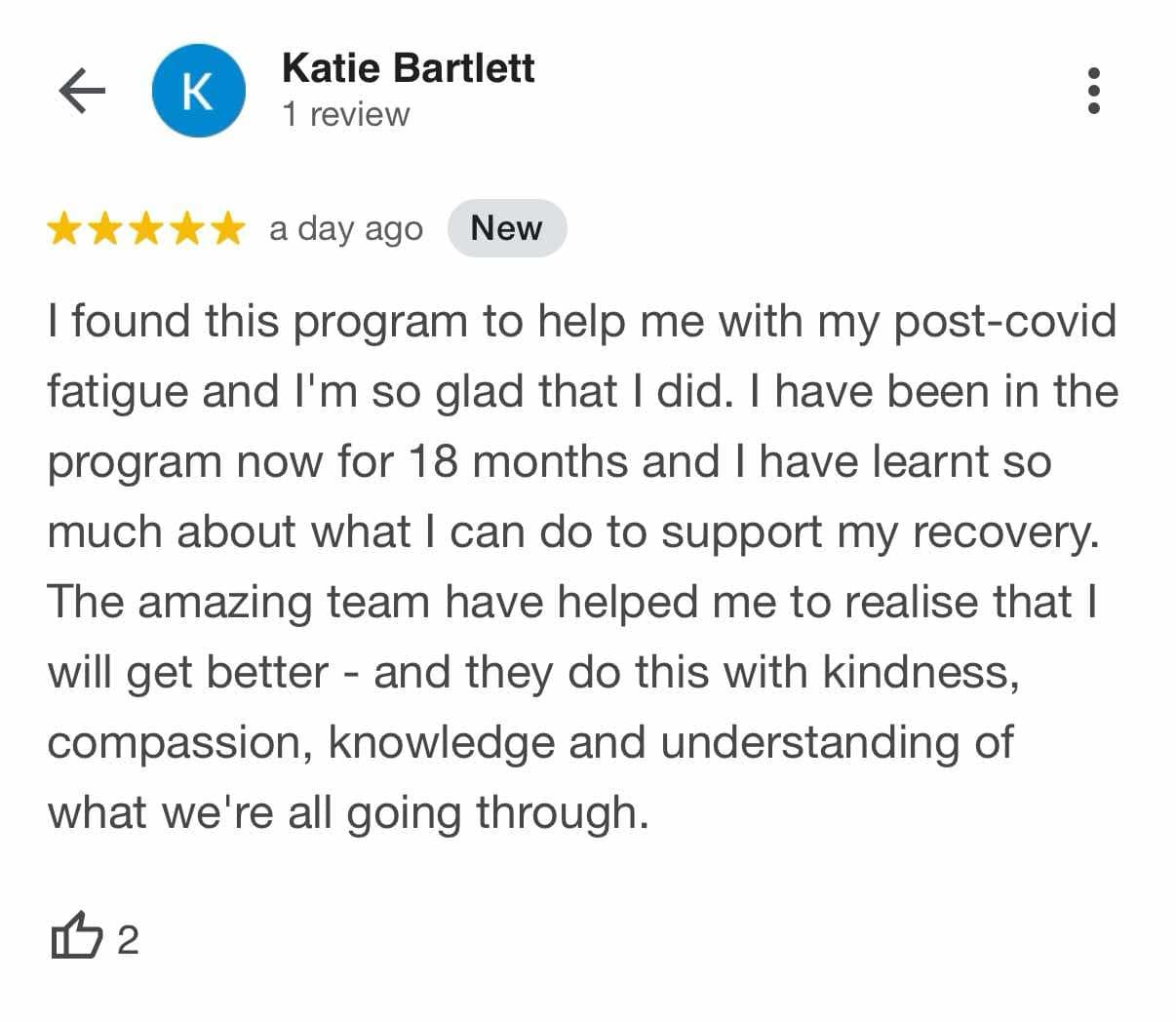This screenshot has width=1176, height=1022.
Task: Click the thumbs up like icon
Action: coord(75,937)
